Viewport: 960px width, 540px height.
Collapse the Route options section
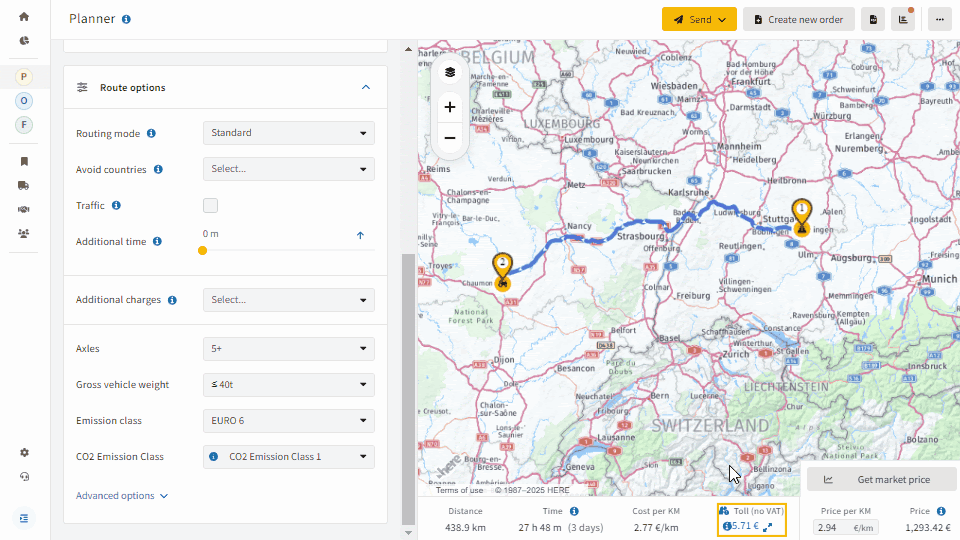coord(366,88)
